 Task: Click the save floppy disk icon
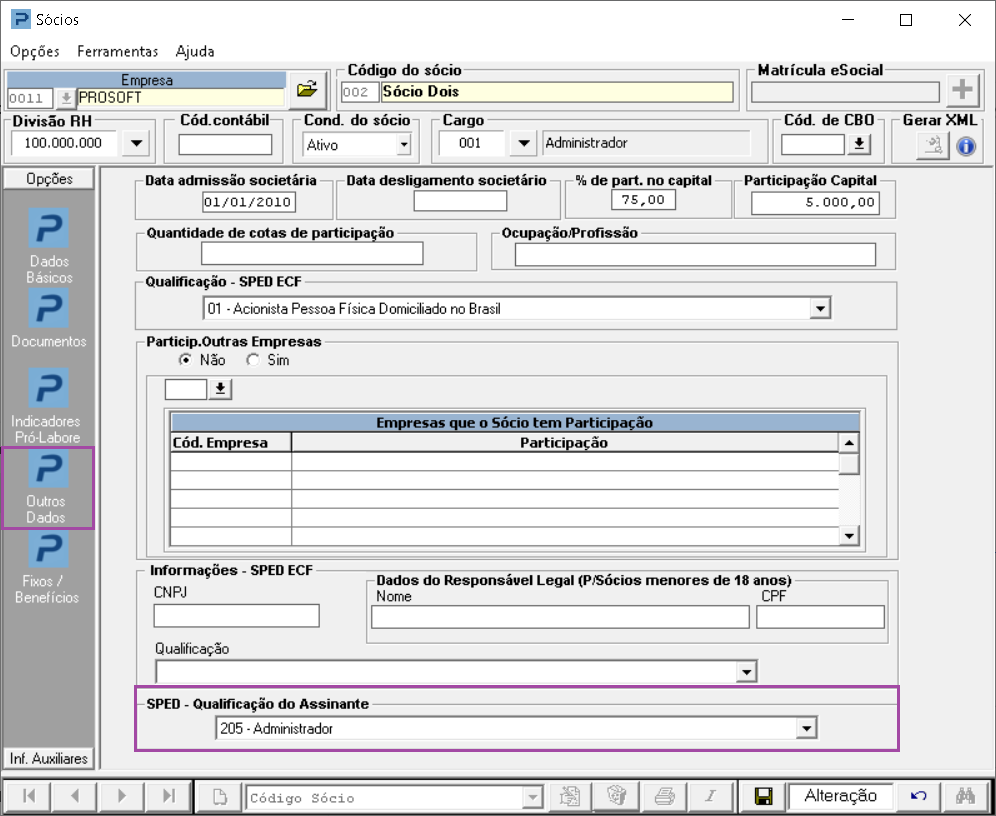(x=763, y=796)
